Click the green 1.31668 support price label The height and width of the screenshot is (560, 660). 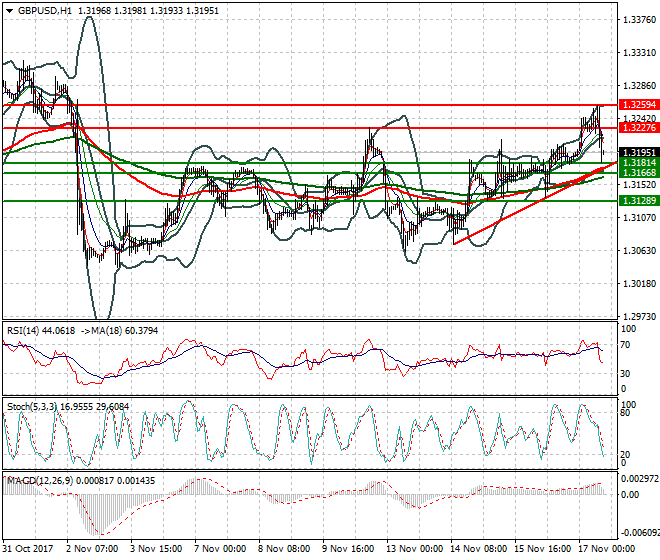(x=639, y=173)
